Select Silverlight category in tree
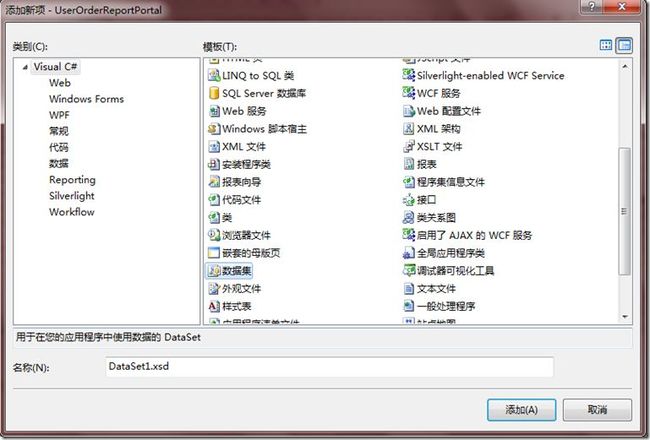Screen dimensions: 650x440 72,196
